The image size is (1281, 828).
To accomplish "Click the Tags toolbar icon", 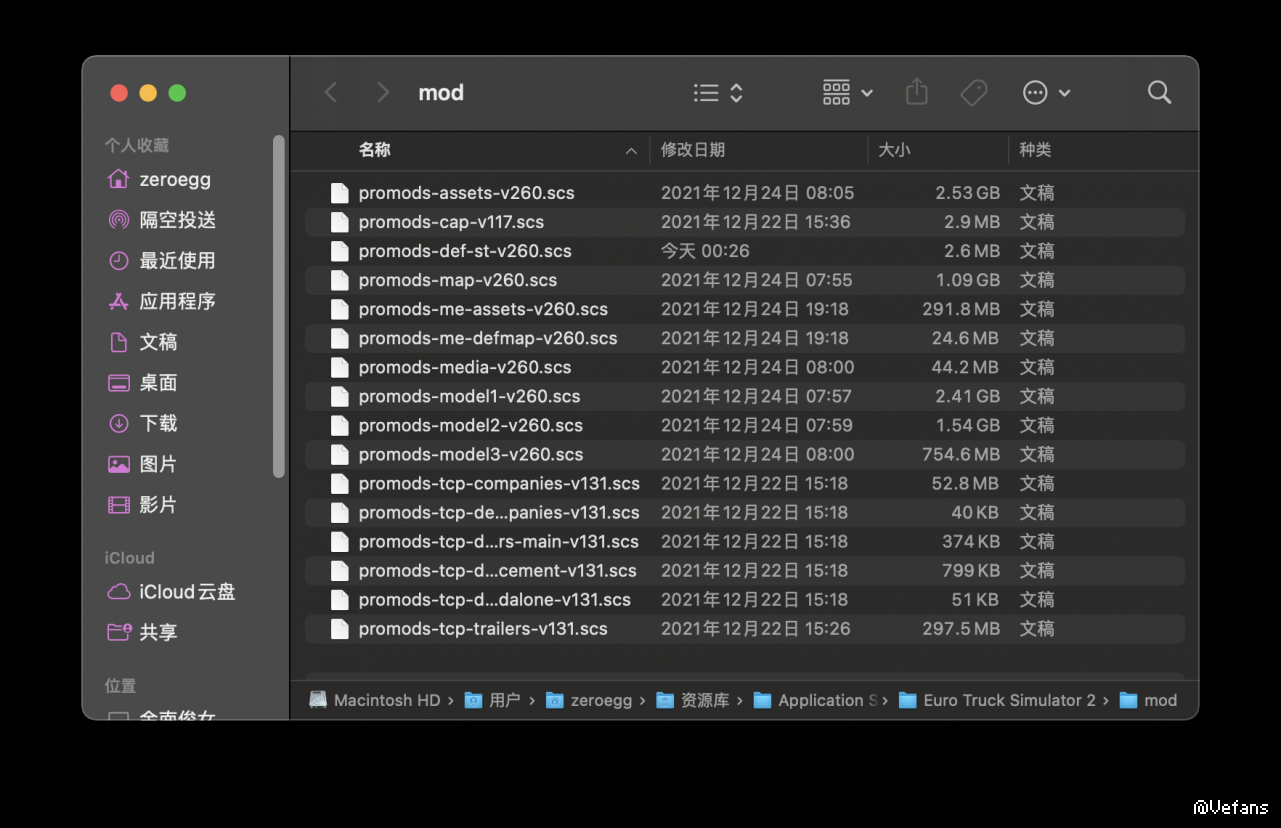I will [x=974, y=93].
